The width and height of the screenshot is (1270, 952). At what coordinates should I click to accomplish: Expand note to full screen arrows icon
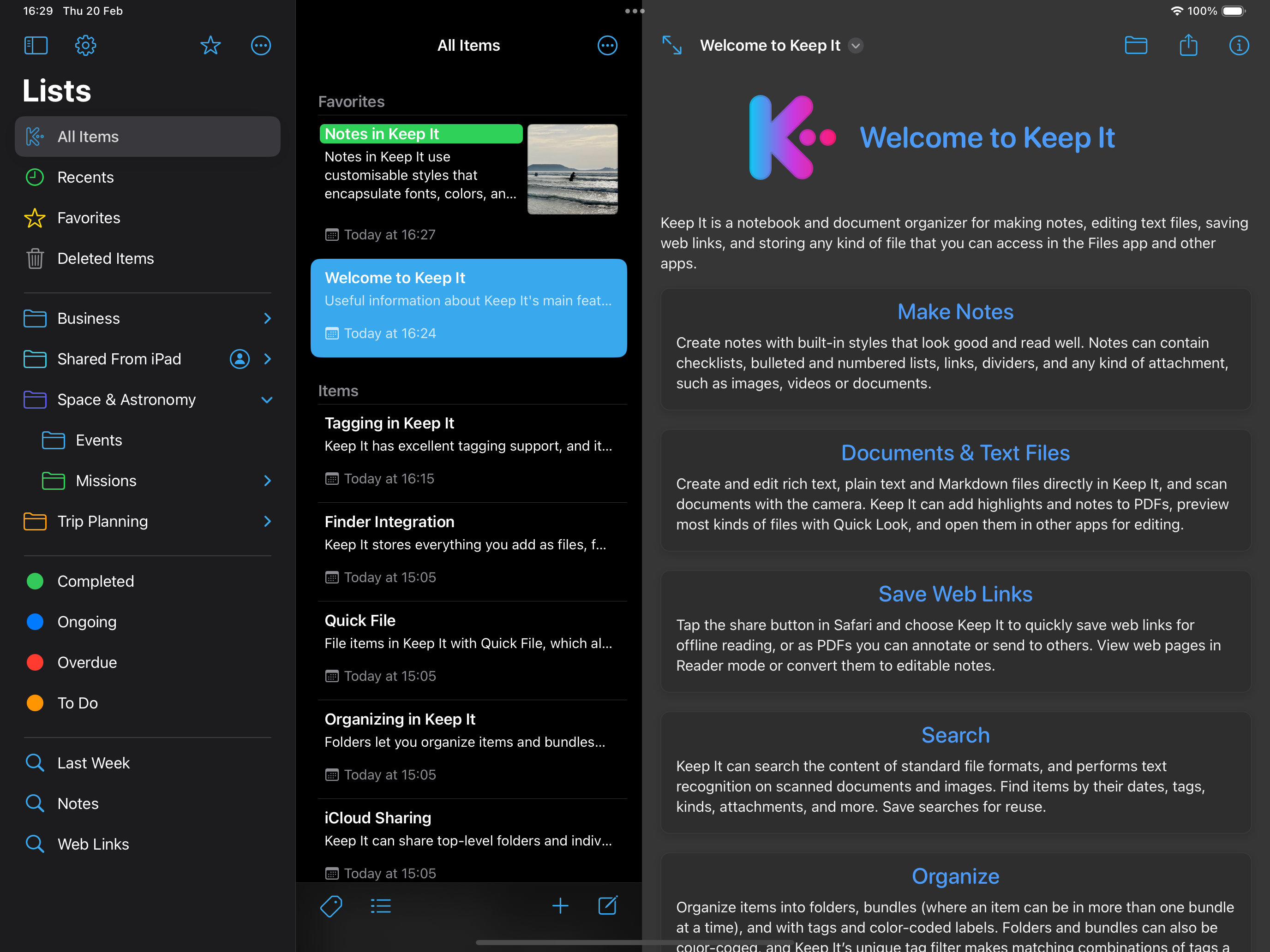coord(672,45)
